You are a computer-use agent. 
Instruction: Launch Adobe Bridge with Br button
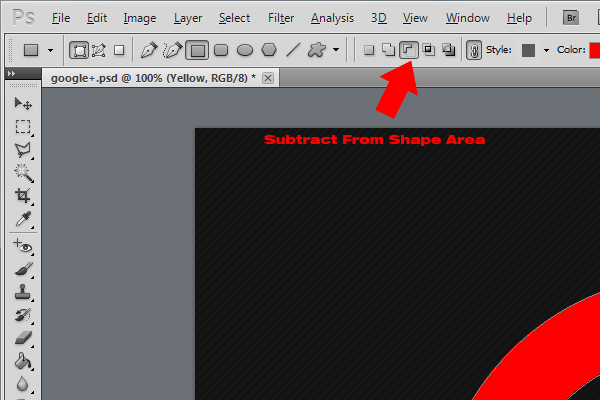(571, 18)
